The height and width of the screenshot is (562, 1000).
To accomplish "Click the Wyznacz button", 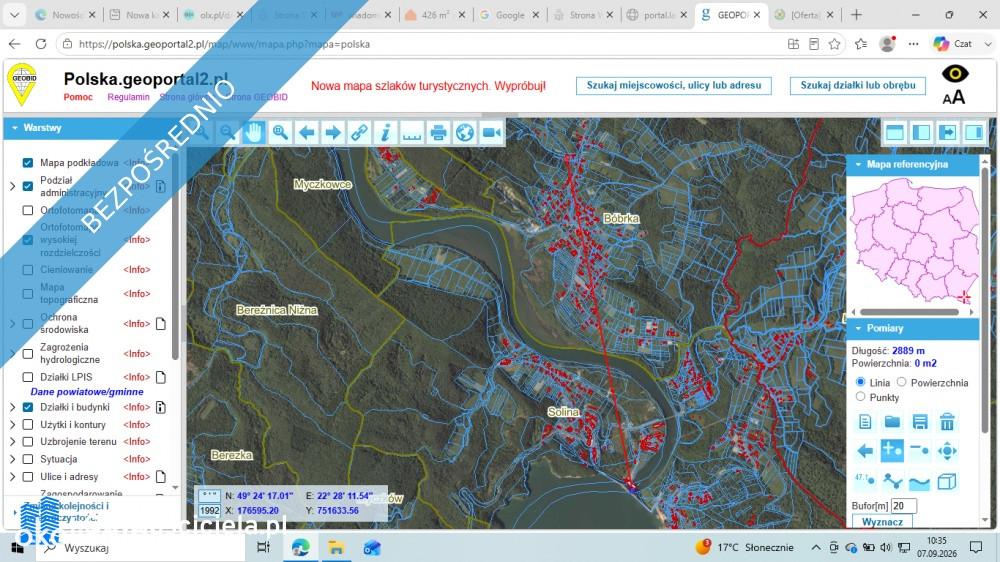I will pyautogui.click(x=882, y=522).
